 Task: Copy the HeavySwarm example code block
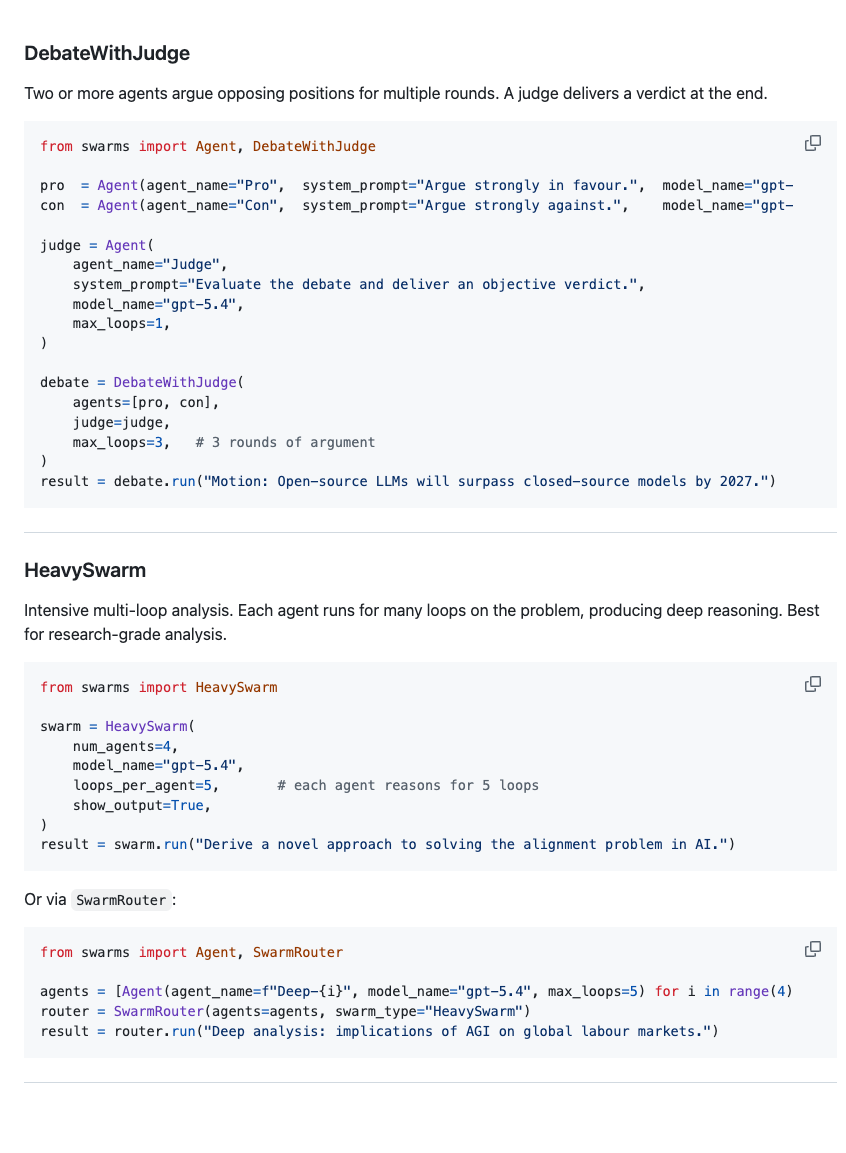(812, 684)
